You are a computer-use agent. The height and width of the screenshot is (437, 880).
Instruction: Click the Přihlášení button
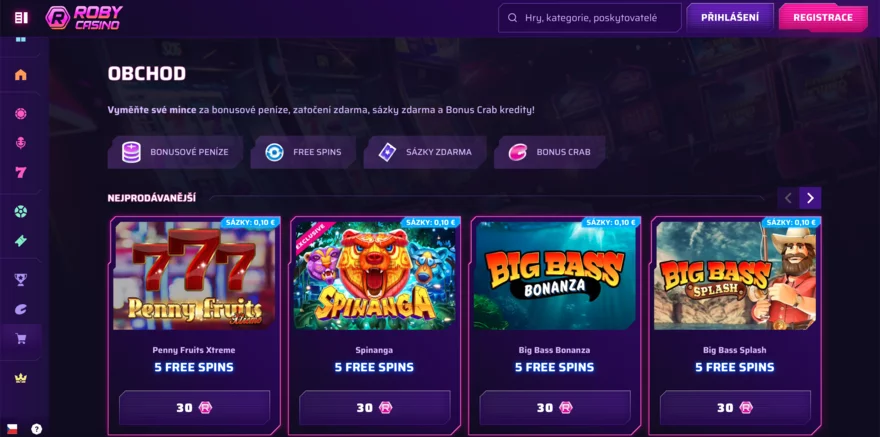(x=730, y=17)
